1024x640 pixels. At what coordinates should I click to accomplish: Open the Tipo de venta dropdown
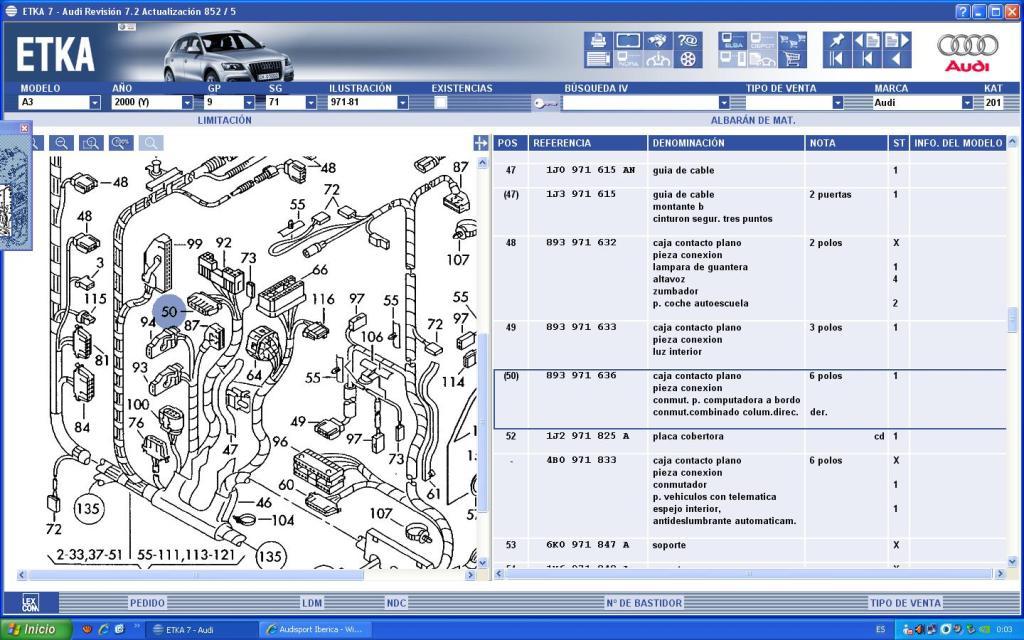tap(837, 103)
